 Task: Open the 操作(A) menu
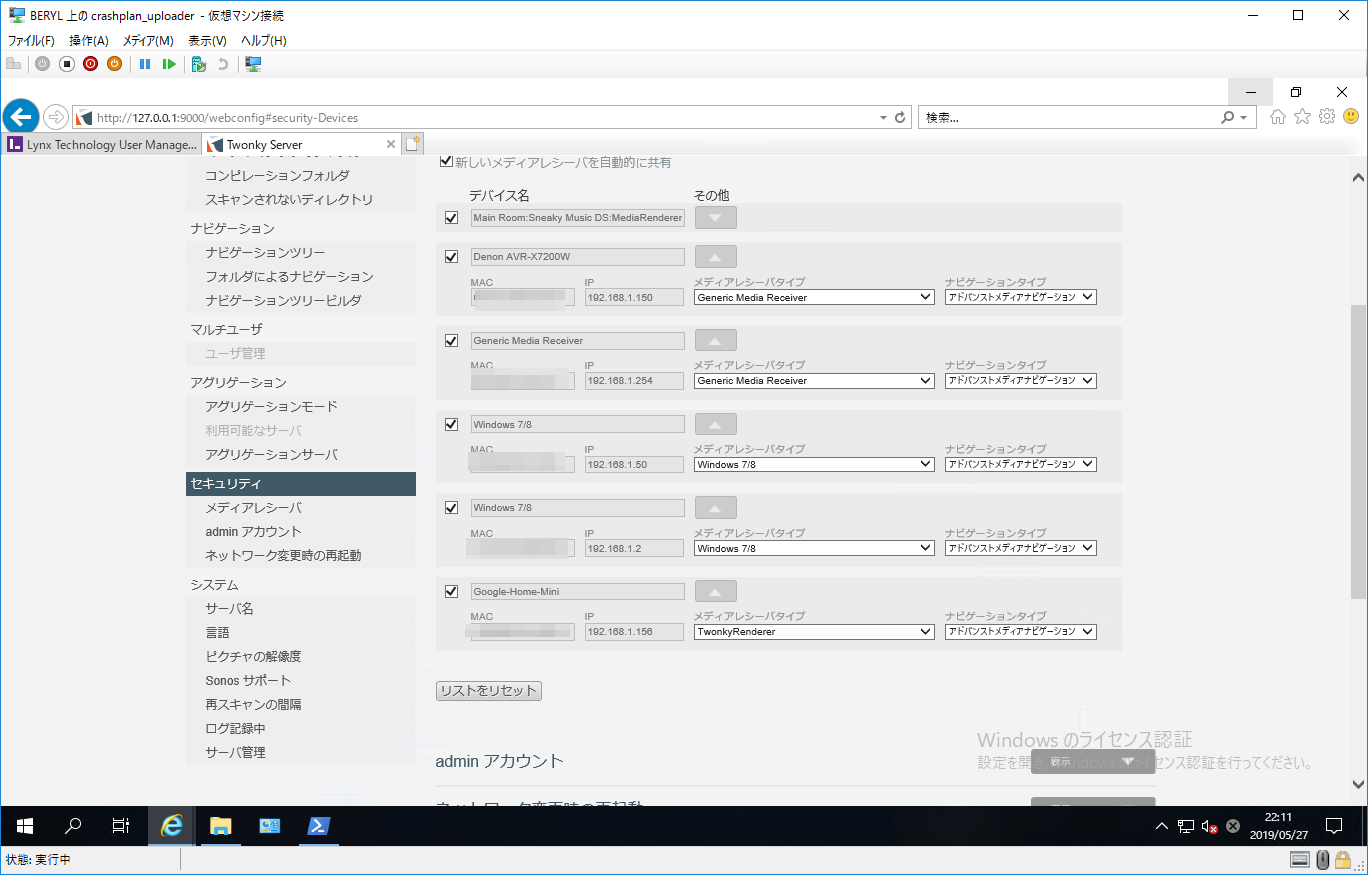coord(89,41)
